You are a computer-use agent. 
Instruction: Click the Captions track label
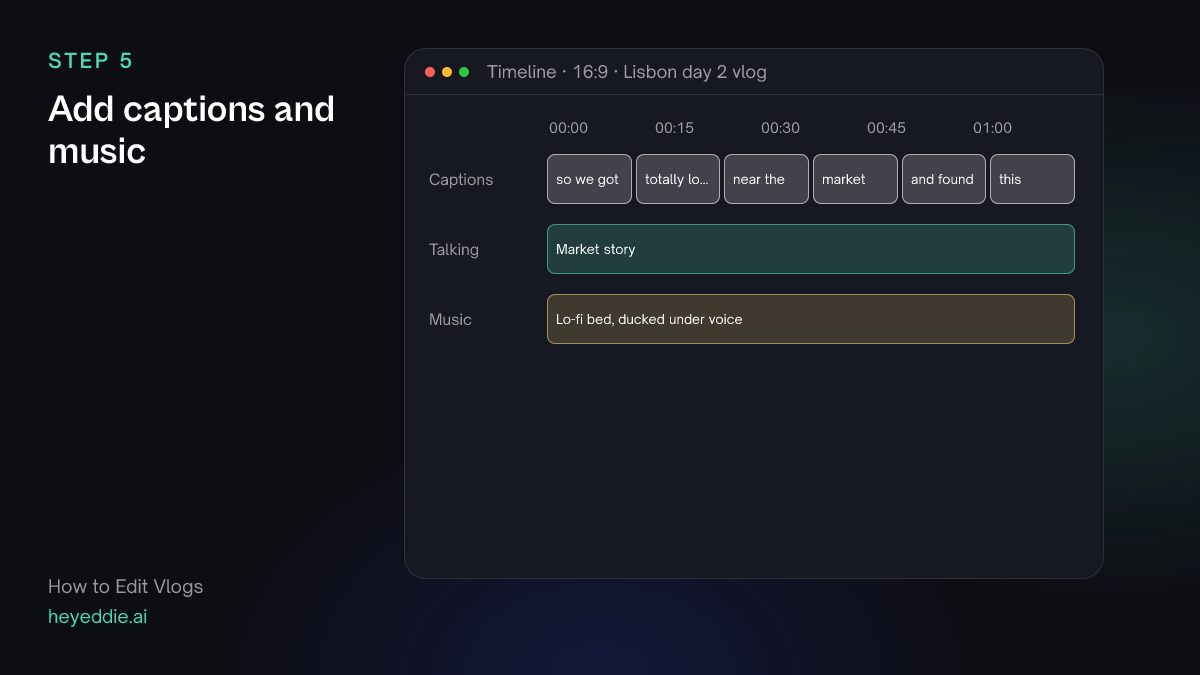point(461,180)
